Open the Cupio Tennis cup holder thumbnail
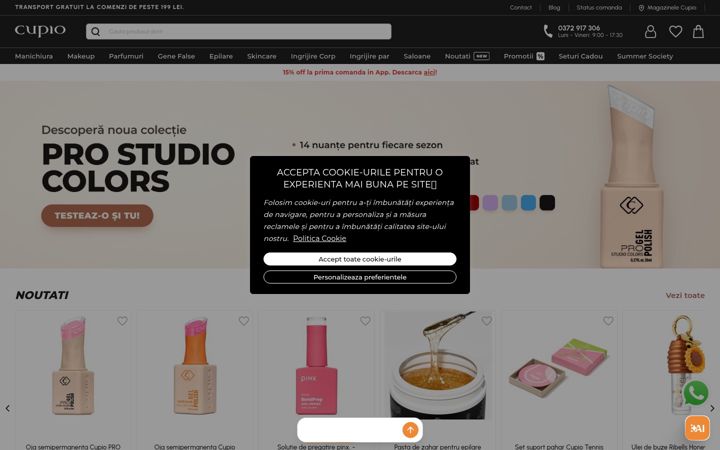Image resolution: width=720 pixels, height=450 pixels. tap(559, 367)
